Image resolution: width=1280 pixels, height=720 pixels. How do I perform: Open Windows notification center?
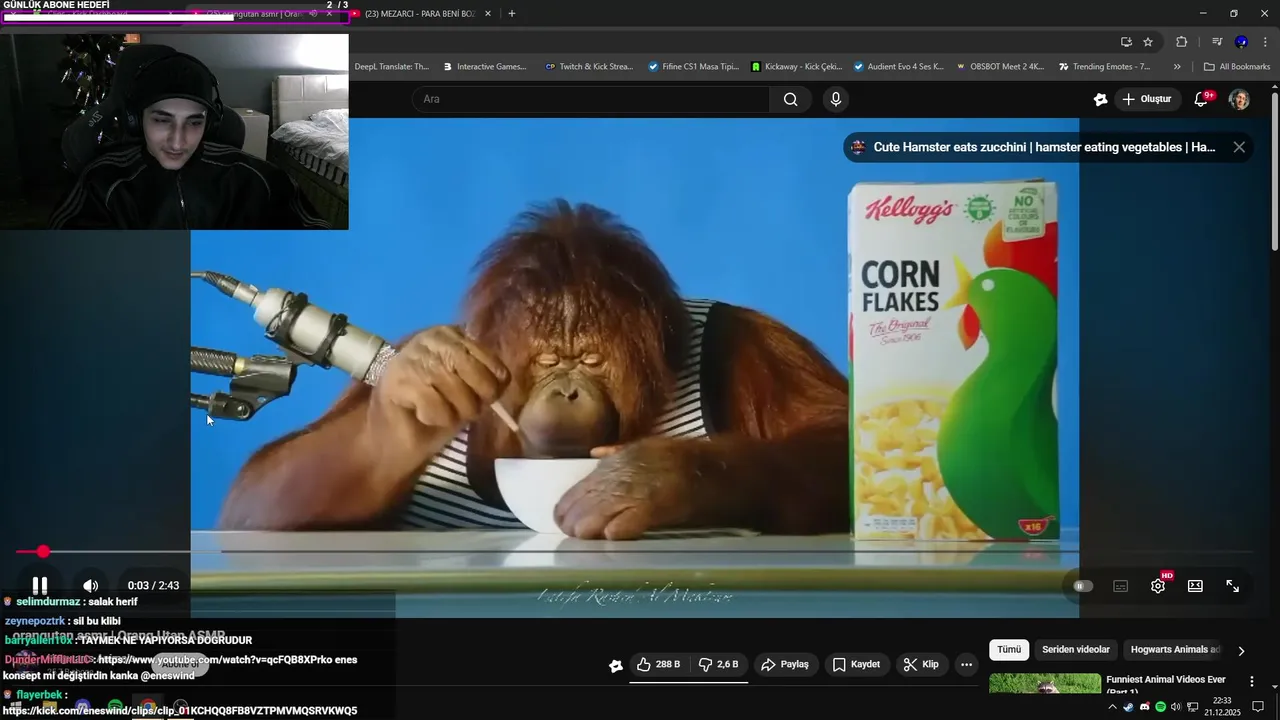1258,707
